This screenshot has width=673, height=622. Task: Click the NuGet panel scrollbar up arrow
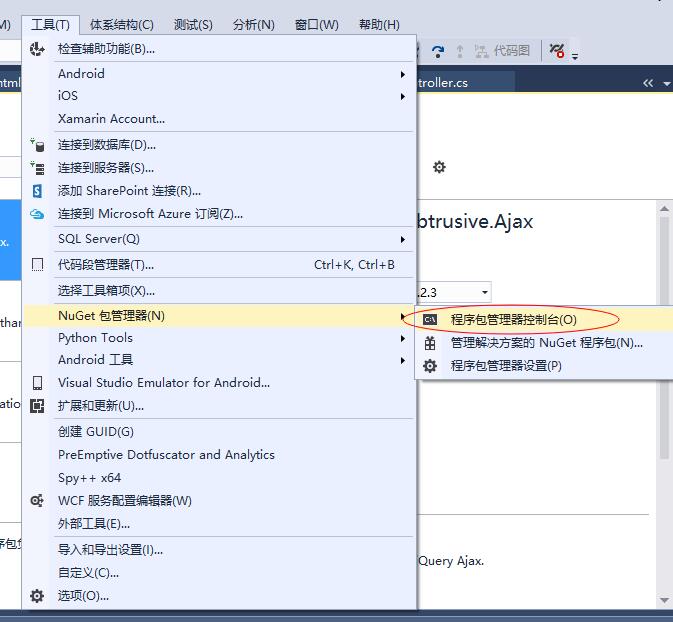pos(664,209)
